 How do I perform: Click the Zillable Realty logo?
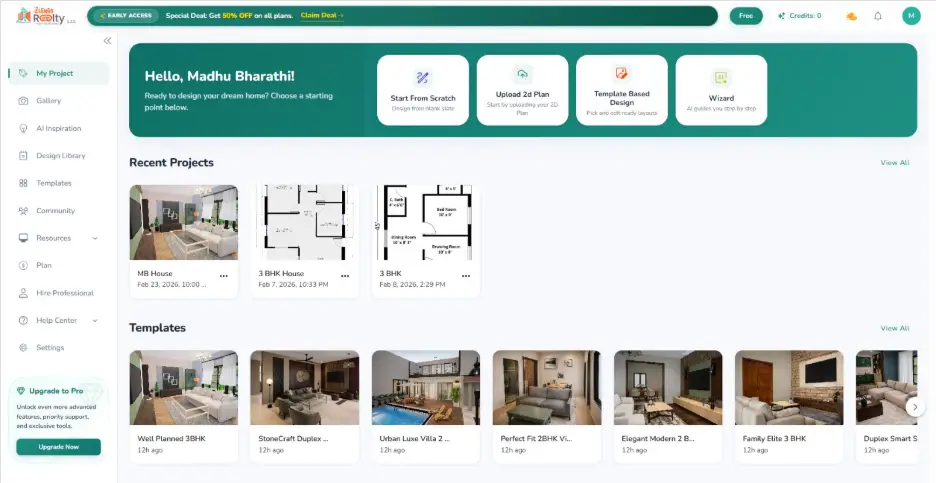pos(46,16)
